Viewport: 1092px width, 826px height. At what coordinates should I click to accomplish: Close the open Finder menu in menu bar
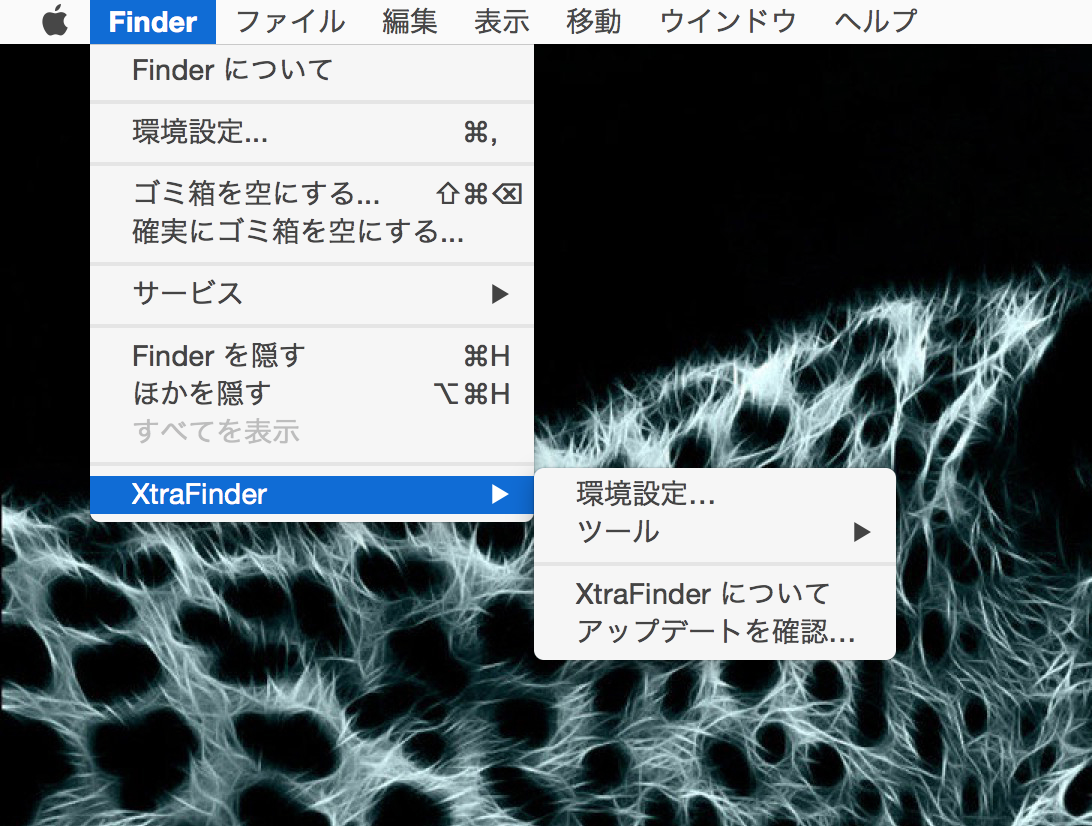click(x=153, y=22)
